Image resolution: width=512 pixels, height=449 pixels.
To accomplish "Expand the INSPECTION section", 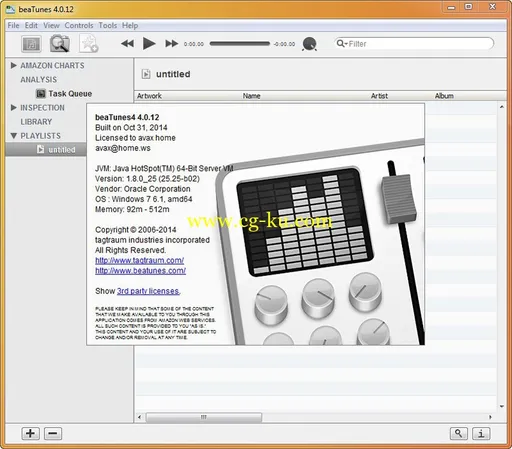I will [14, 108].
